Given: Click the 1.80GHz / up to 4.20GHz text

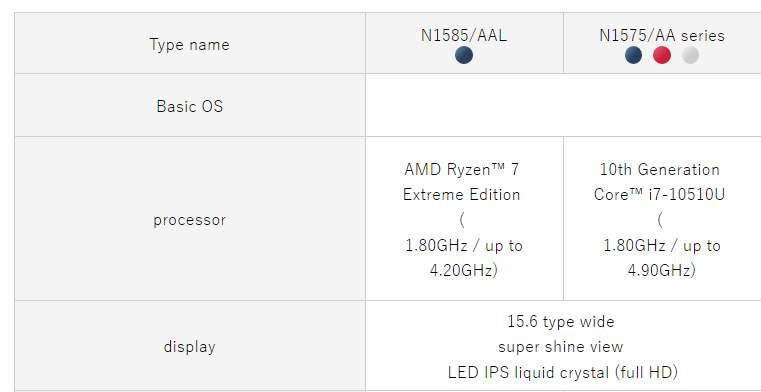Looking at the screenshot, I should click(463, 258).
